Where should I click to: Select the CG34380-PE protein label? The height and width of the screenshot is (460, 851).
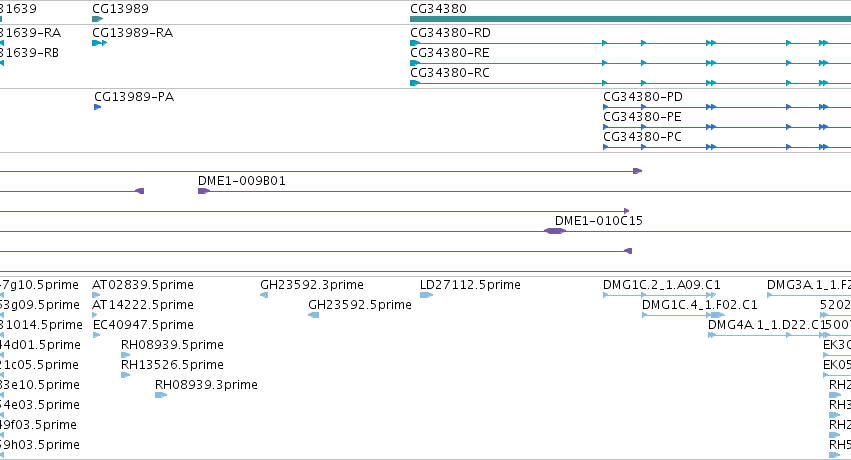click(642, 117)
